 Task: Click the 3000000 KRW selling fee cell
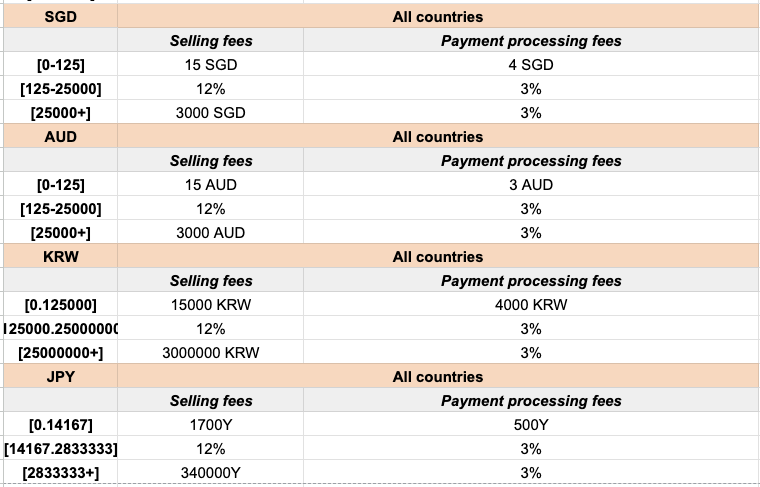210,353
